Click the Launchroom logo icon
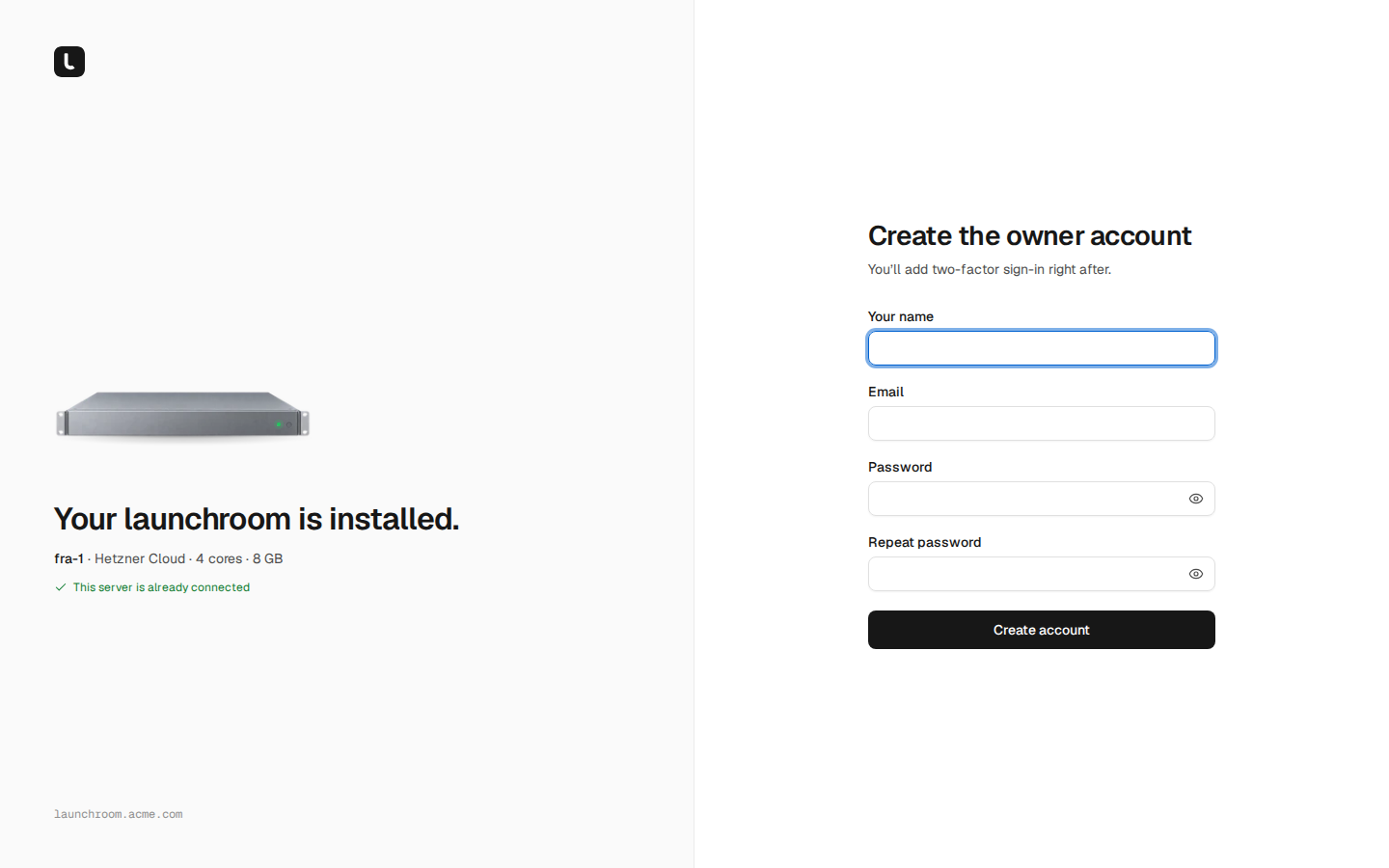 point(69,62)
